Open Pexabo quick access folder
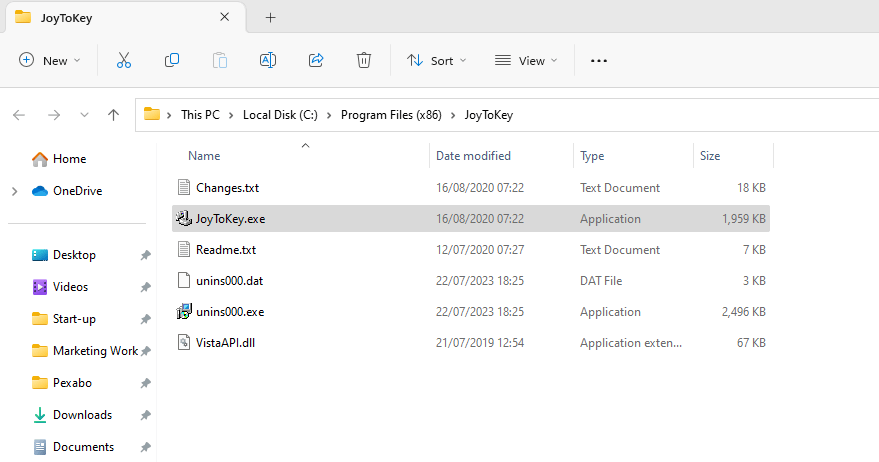The height and width of the screenshot is (462, 879). (x=62, y=383)
